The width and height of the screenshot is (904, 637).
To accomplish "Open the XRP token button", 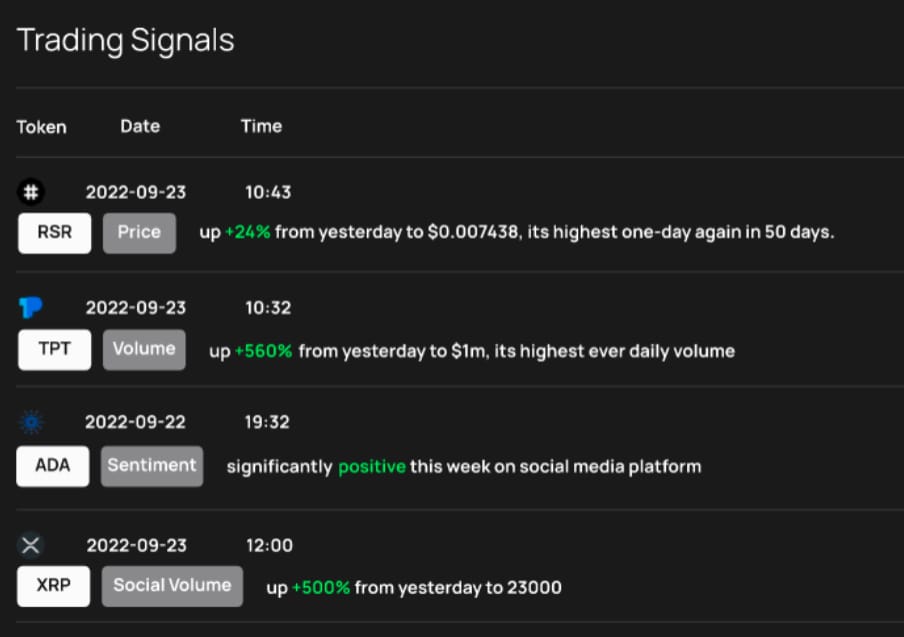I will pyautogui.click(x=53, y=586).
